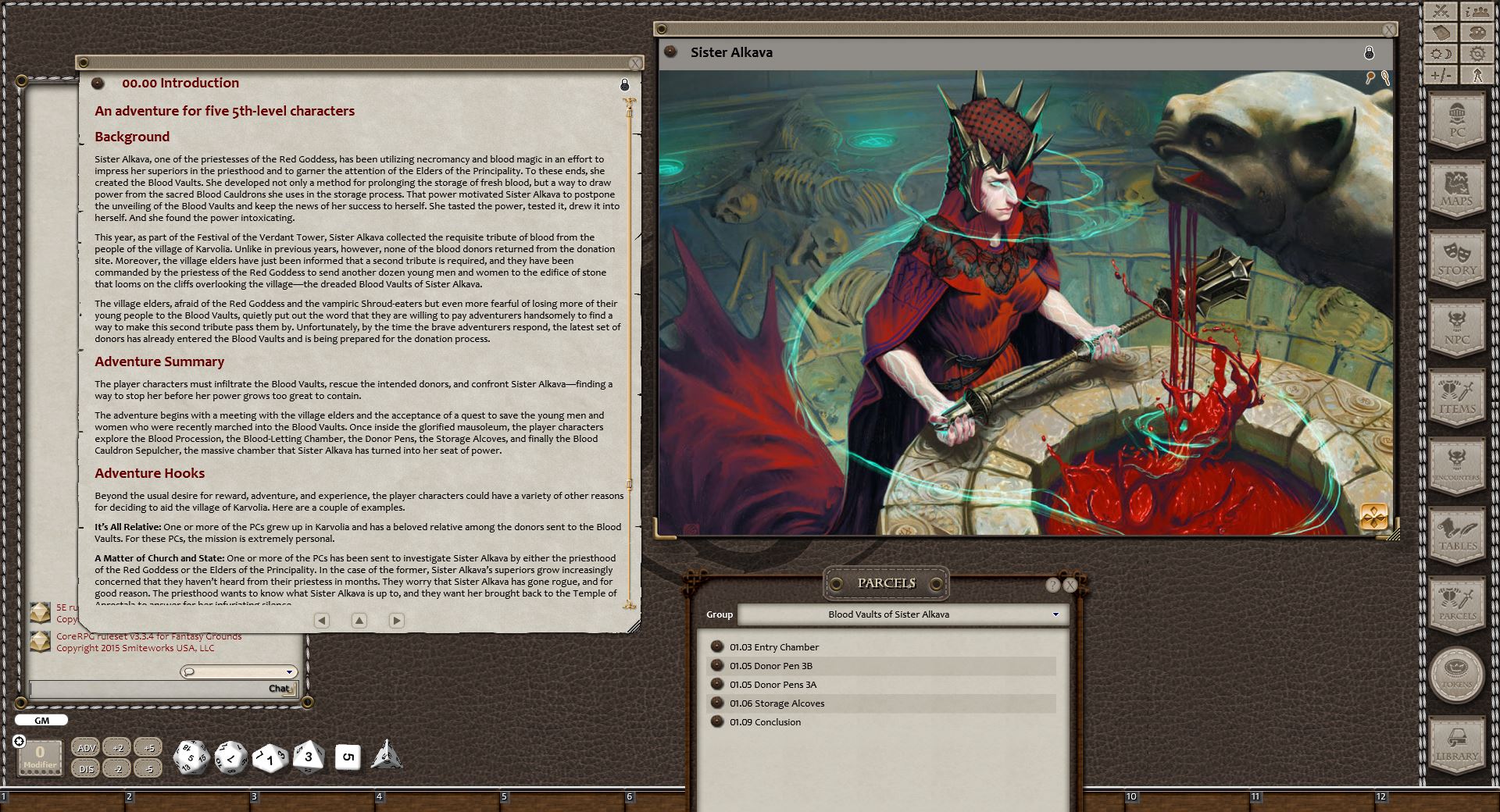
Task: Open the 01.09 Conclusion parcel
Action: click(882, 722)
